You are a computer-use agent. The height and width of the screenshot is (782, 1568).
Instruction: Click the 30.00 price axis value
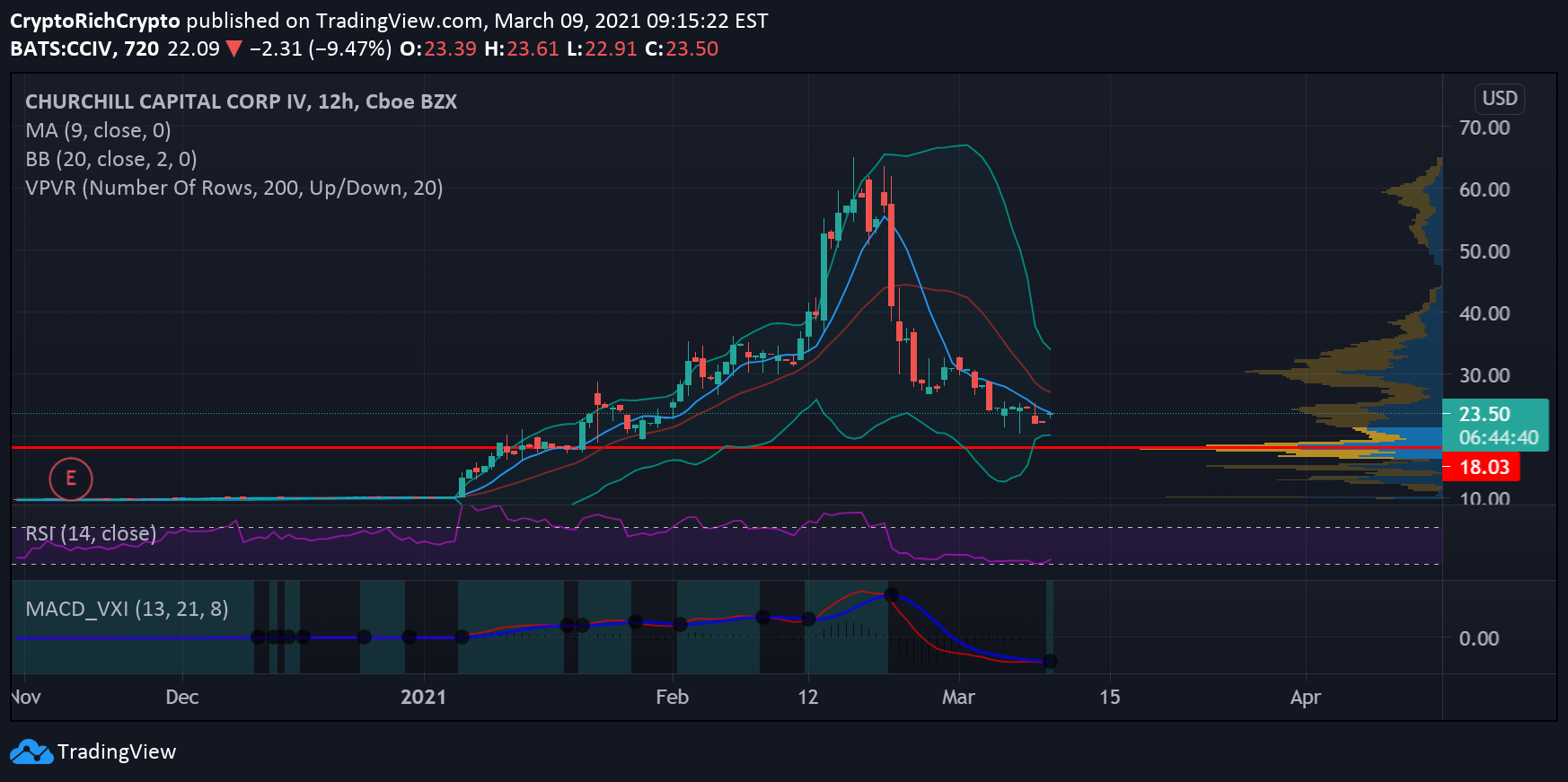tap(1484, 375)
